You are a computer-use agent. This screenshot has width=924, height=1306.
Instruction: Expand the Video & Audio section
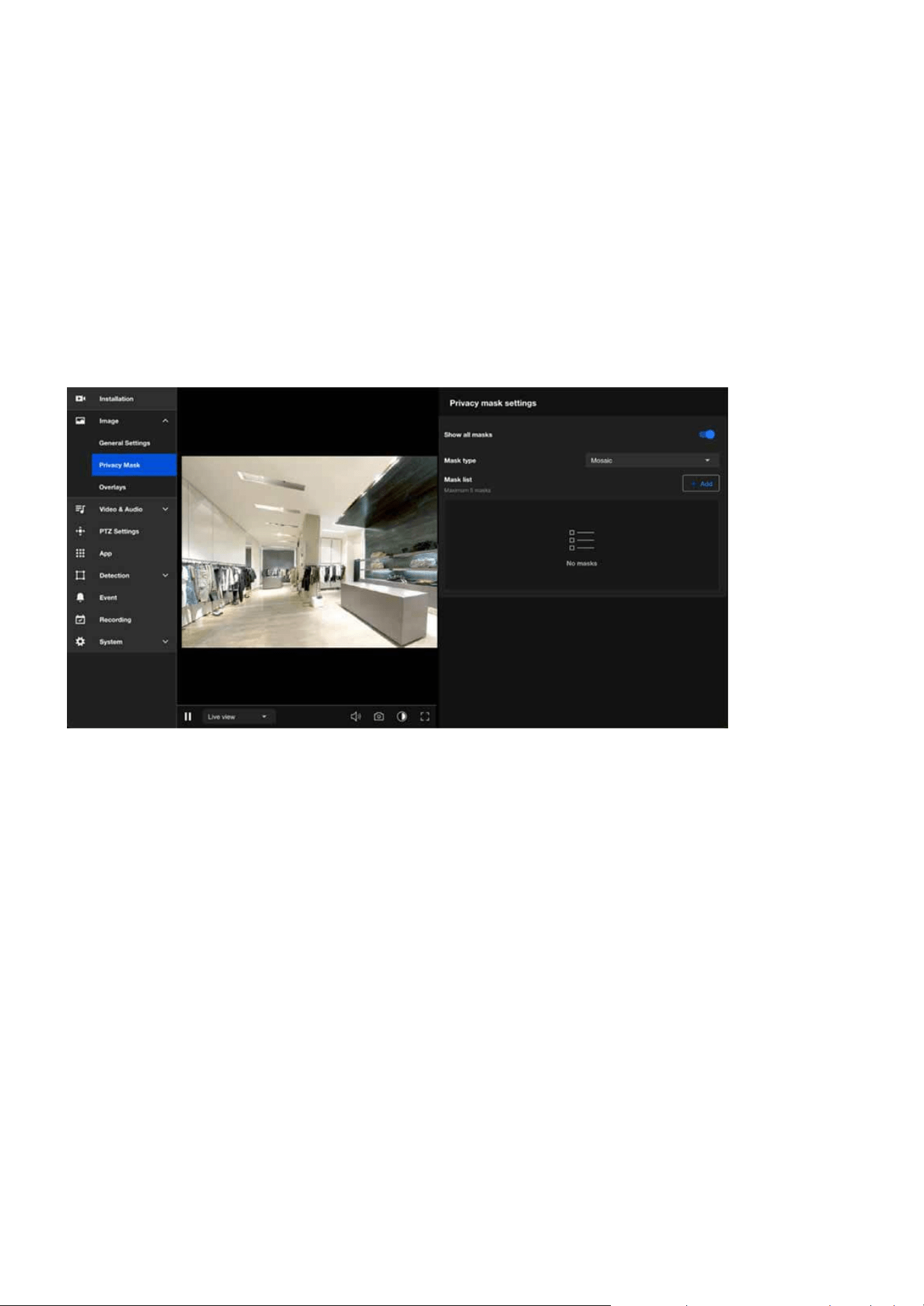click(165, 509)
